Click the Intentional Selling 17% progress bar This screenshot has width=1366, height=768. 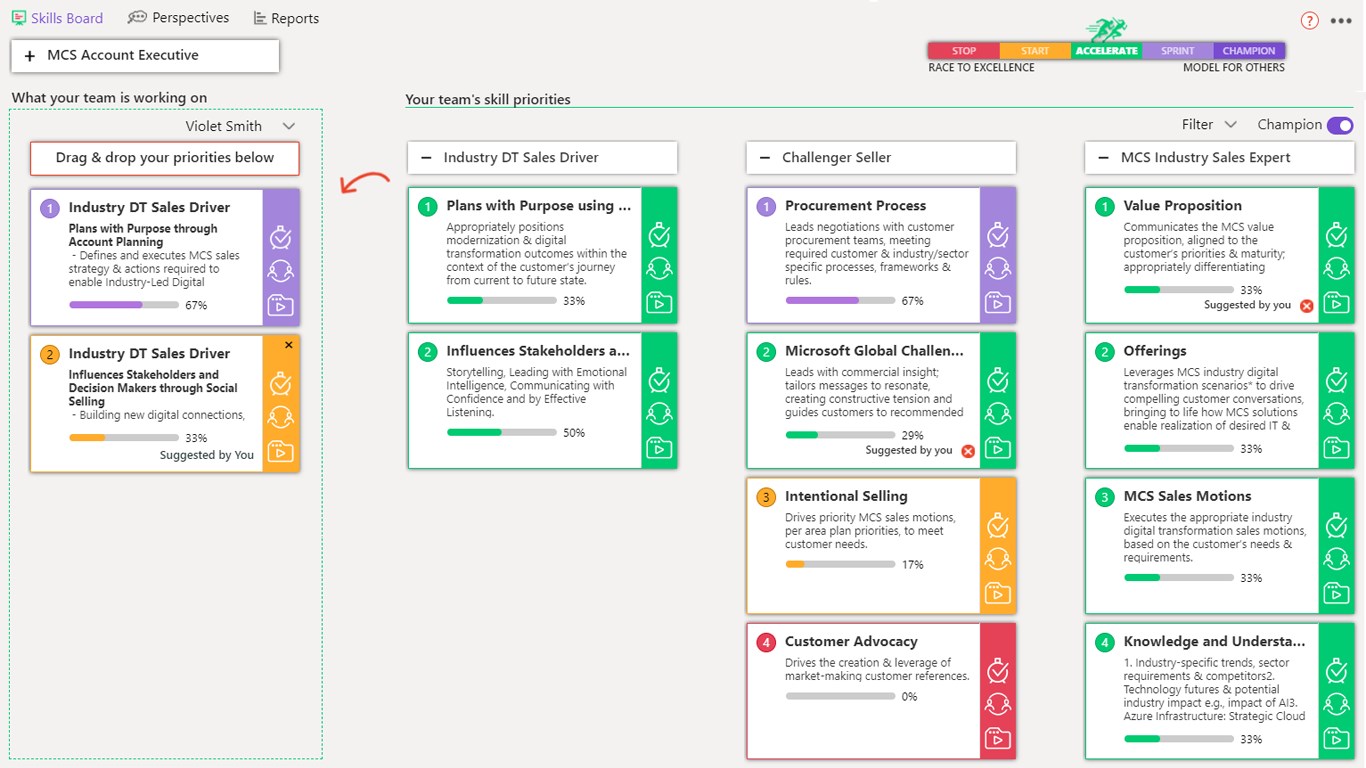point(840,564)
